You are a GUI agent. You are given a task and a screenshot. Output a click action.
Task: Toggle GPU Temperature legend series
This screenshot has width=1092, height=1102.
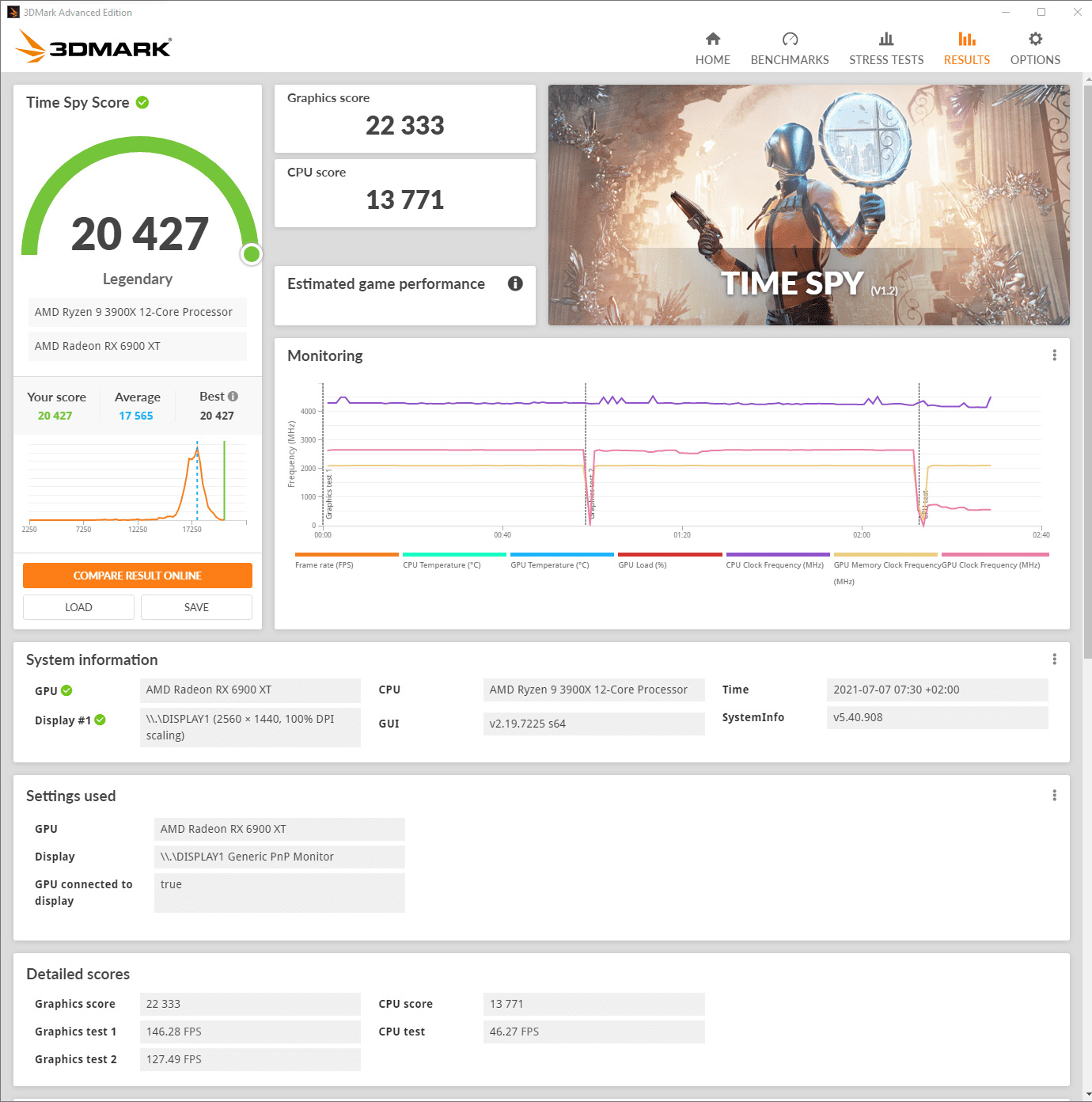point(562,560)
